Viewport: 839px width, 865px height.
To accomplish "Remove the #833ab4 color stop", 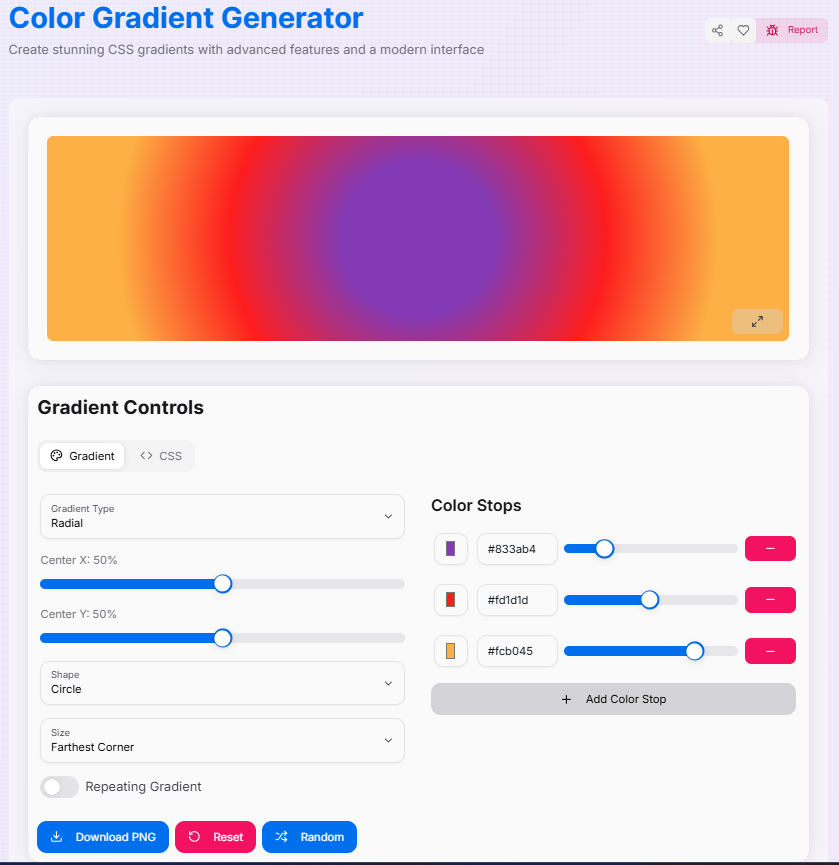I will point(770,548).
